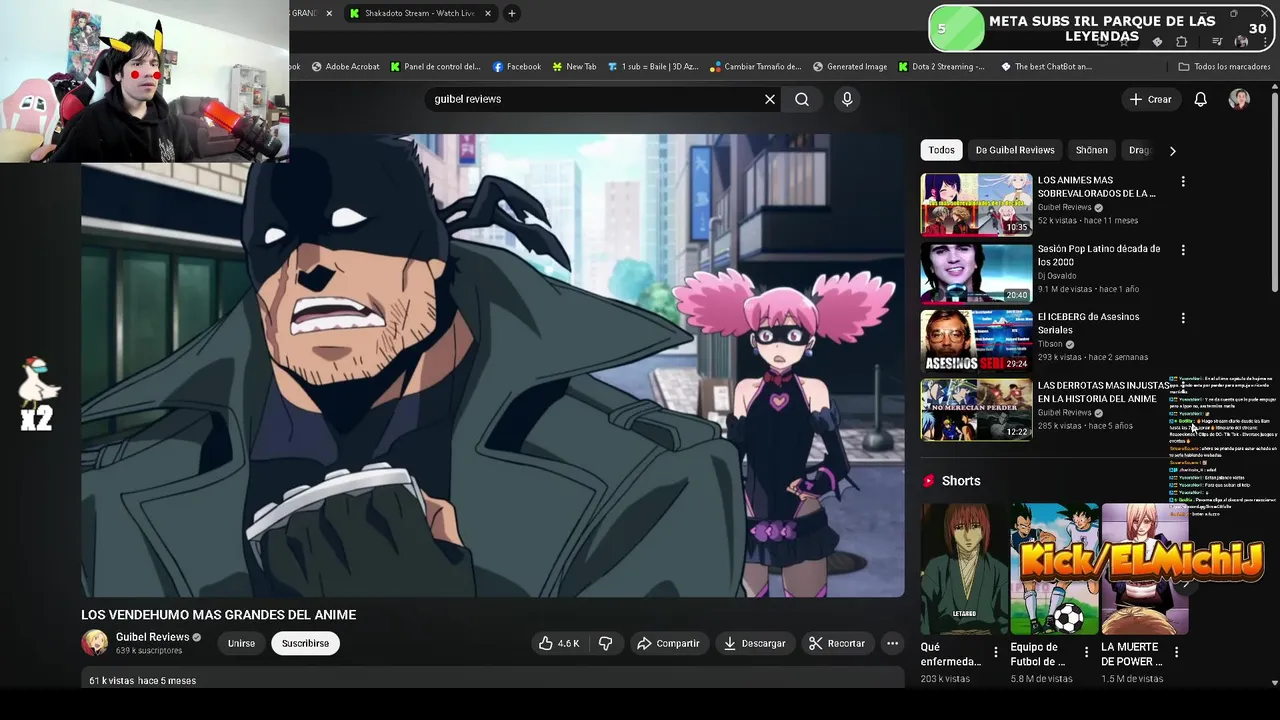Screen dimensions: 1280x720
Task: Open the Todos los marcadores folder
Action: 1224,67
